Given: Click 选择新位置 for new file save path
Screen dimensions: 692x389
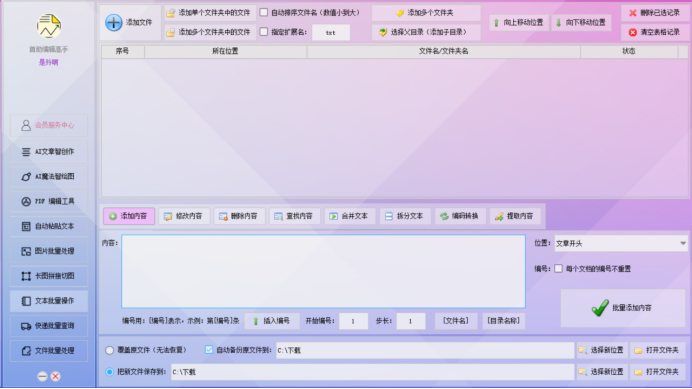Looking at the screenshot, I should click(x=602, y=372).
